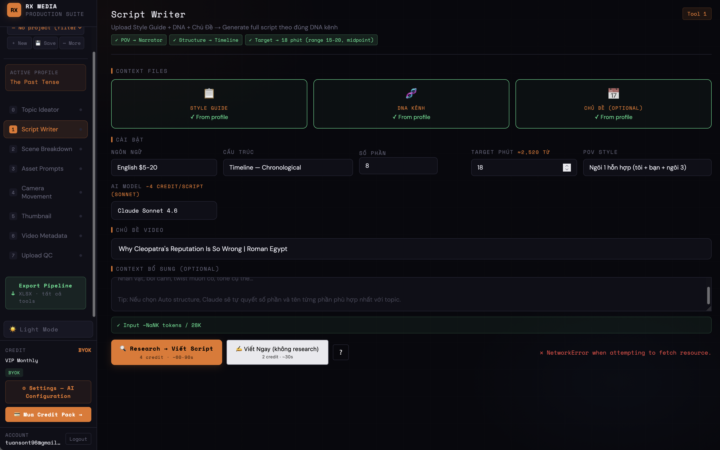Click the step 0 badge beside Topic Ideator
This screenshot has height=450, width=720.
point(13,110)
